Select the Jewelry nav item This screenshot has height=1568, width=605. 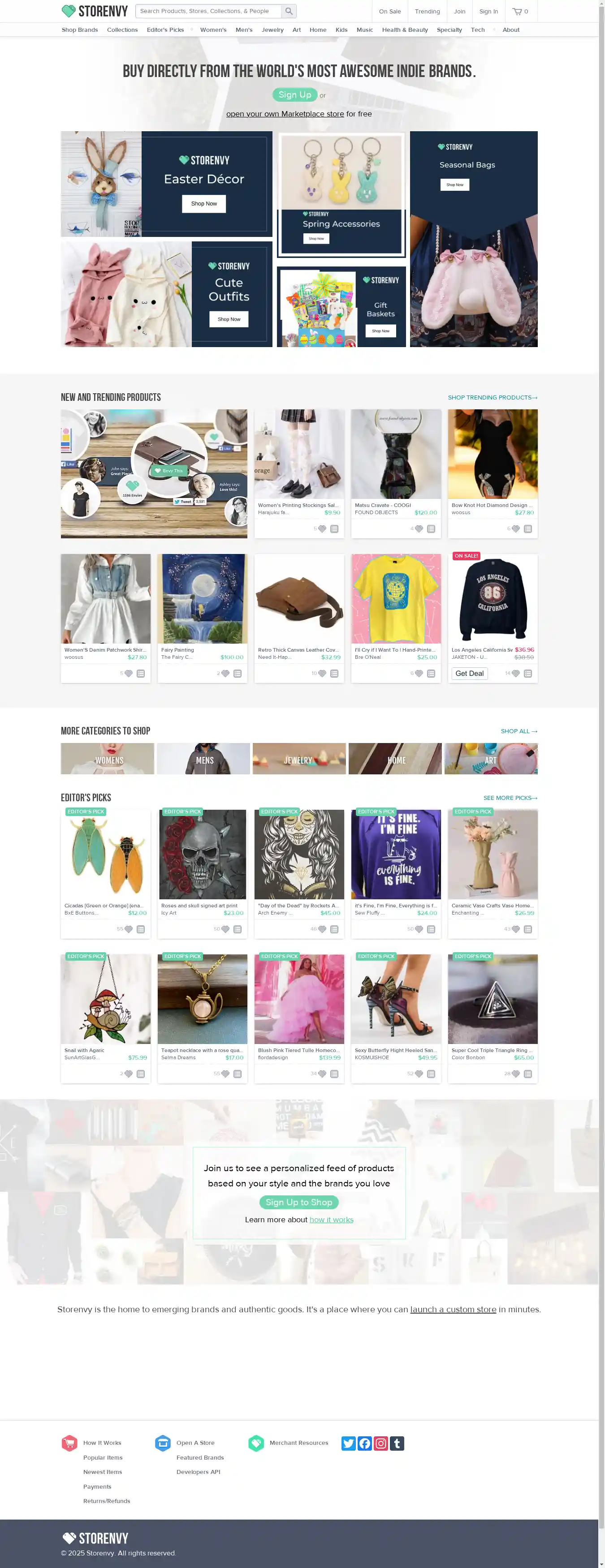272,29
